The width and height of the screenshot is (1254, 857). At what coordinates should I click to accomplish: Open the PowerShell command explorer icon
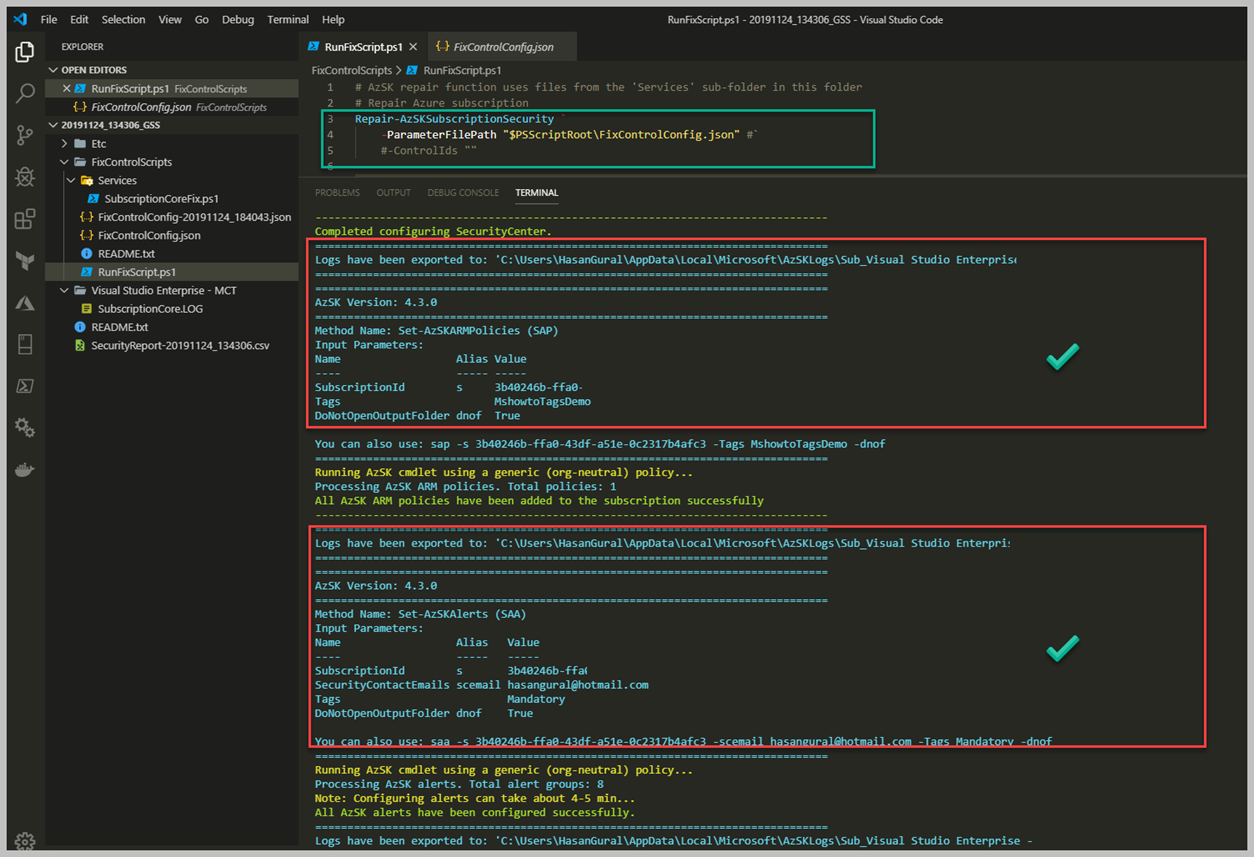[x=25, y=386]
